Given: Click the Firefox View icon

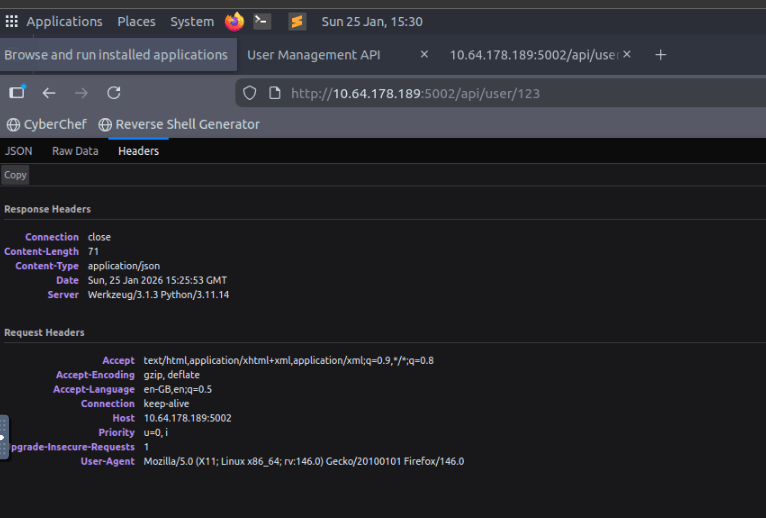Looking at the screenshot, I should (17, 92).
